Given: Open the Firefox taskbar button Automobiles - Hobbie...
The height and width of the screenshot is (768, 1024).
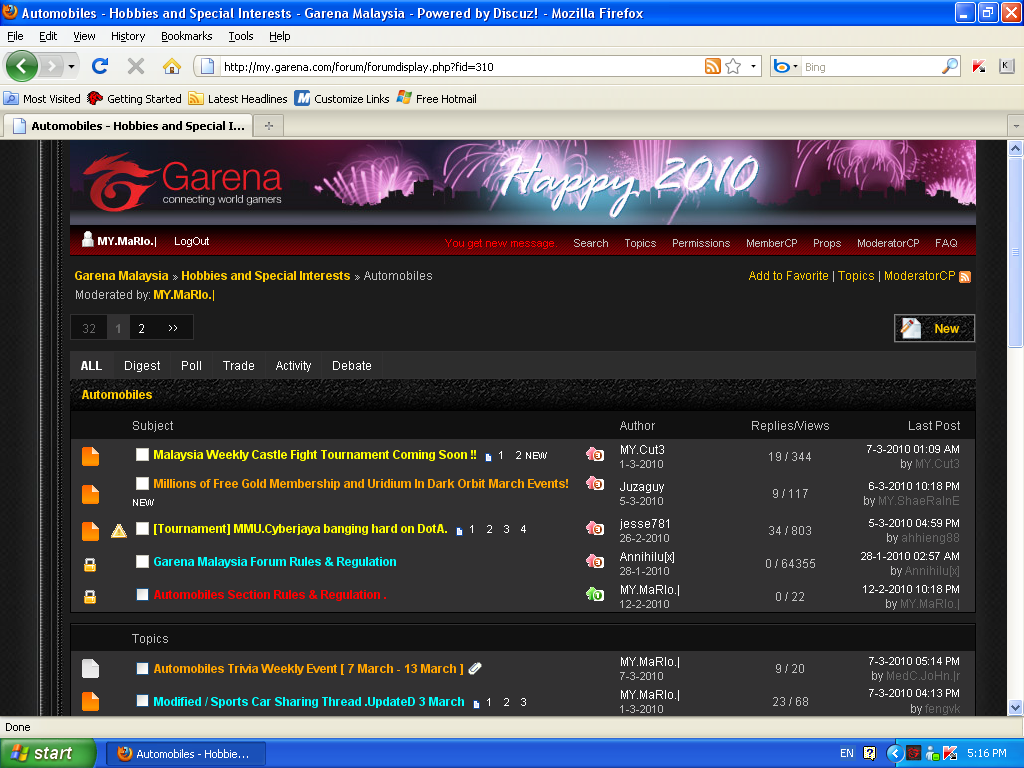Looking at the screenshot, I should point(185,754).
